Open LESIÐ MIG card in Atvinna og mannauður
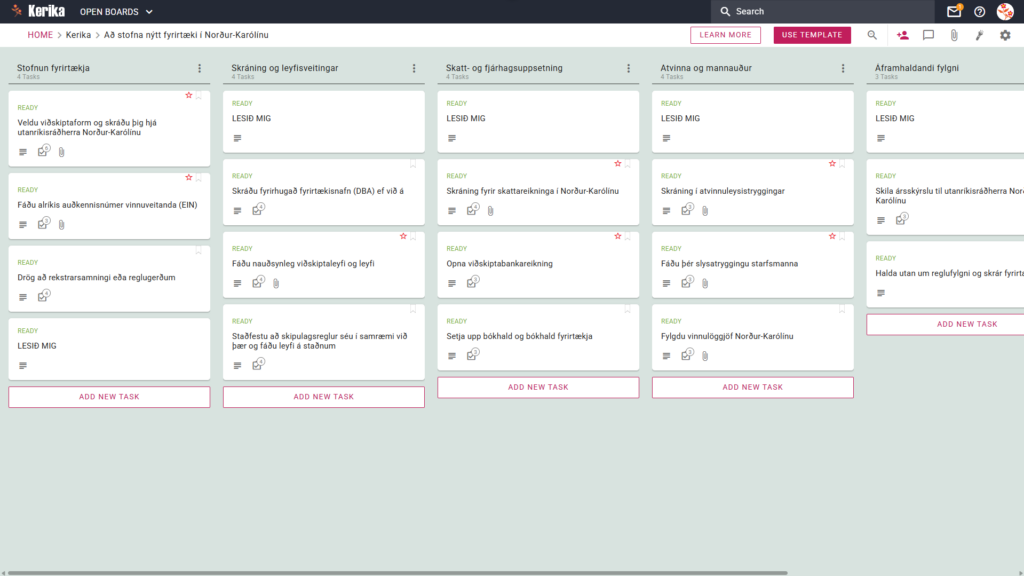1024x576 pixels. click(752, 121)
